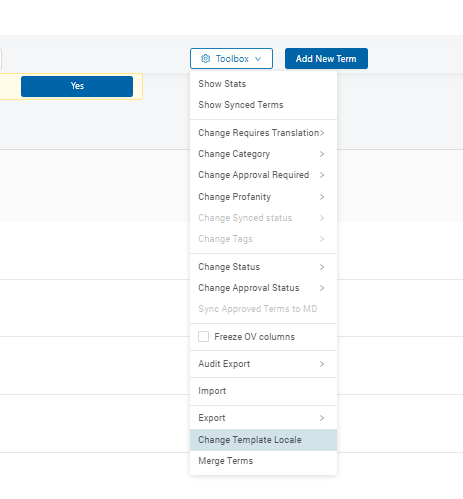Click the Add New Term button
Viewport: 463px width, 499px height.
[x=326, y=59]
